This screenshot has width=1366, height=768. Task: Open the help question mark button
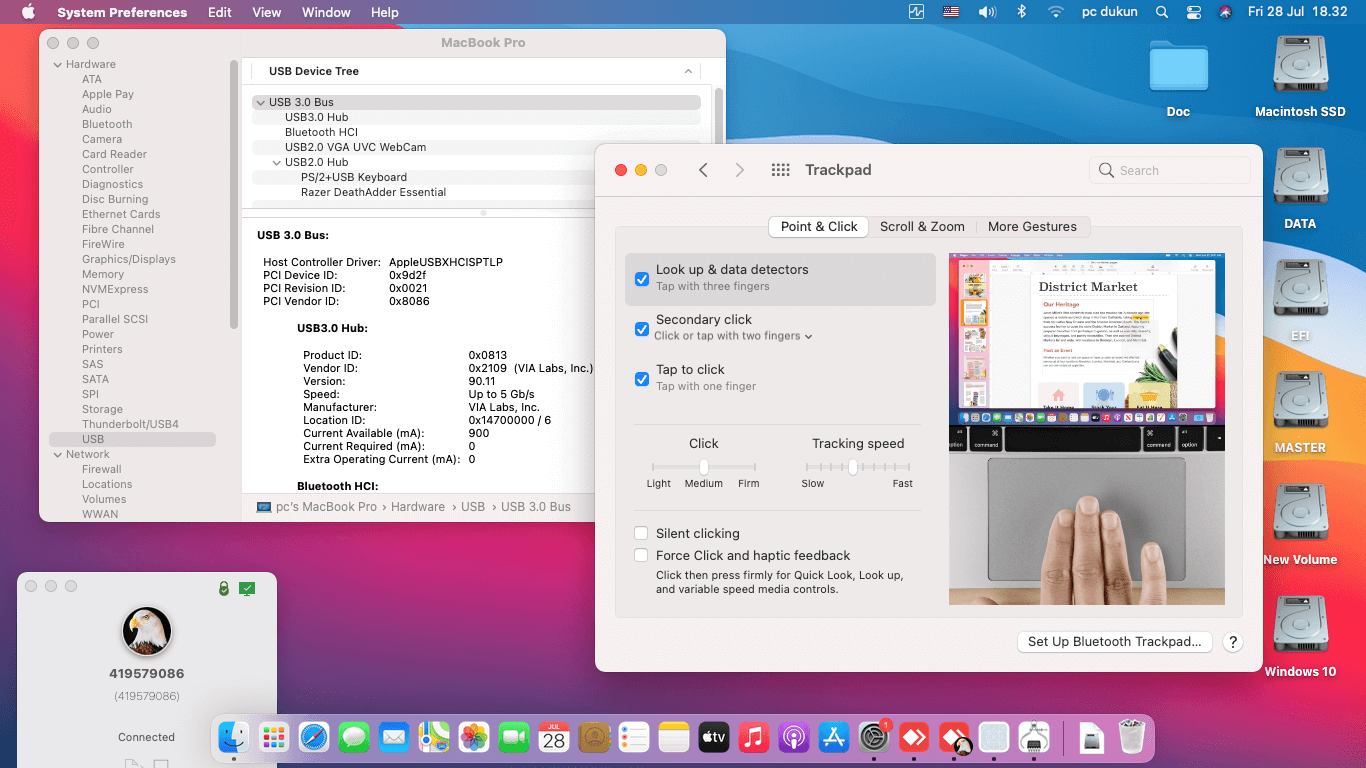[x=1233, y=642]
